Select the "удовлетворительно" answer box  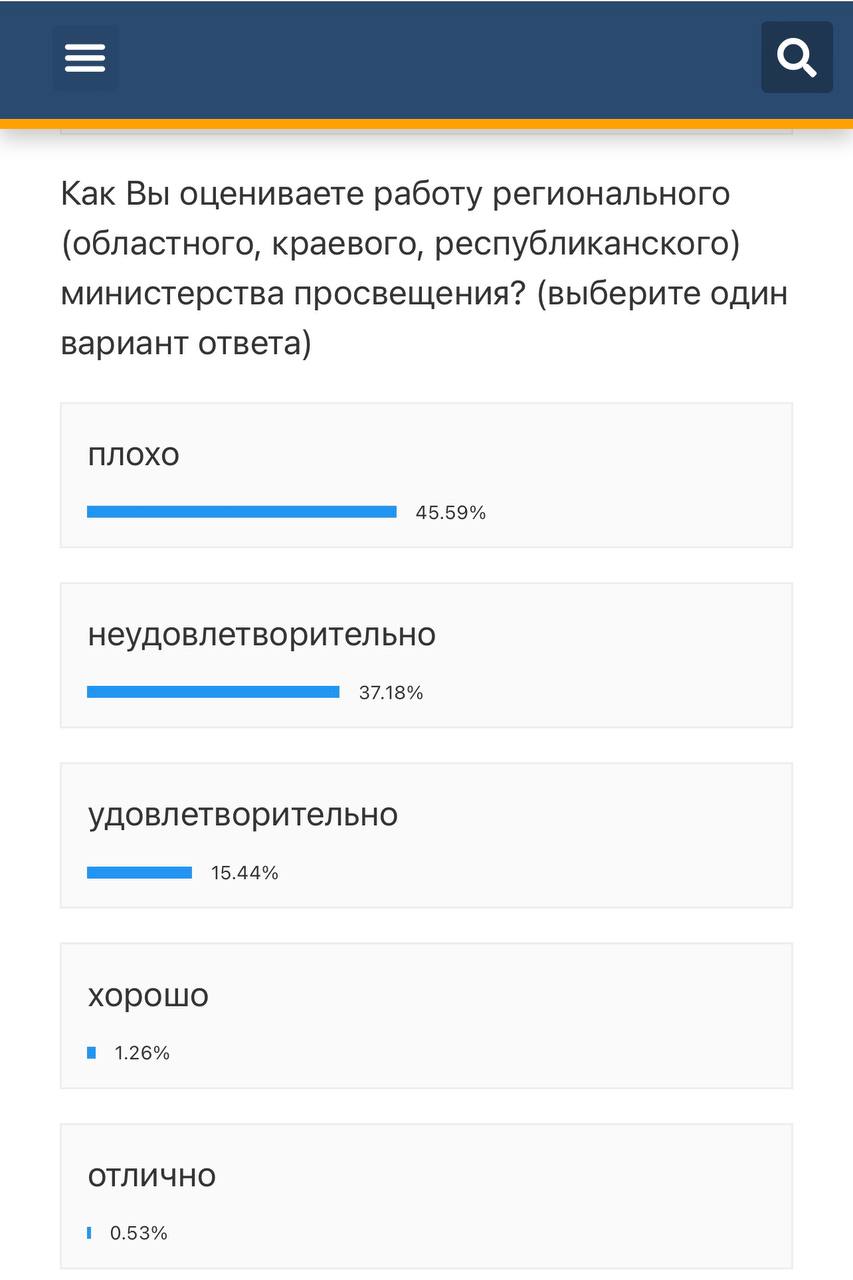tap(426, 835)
